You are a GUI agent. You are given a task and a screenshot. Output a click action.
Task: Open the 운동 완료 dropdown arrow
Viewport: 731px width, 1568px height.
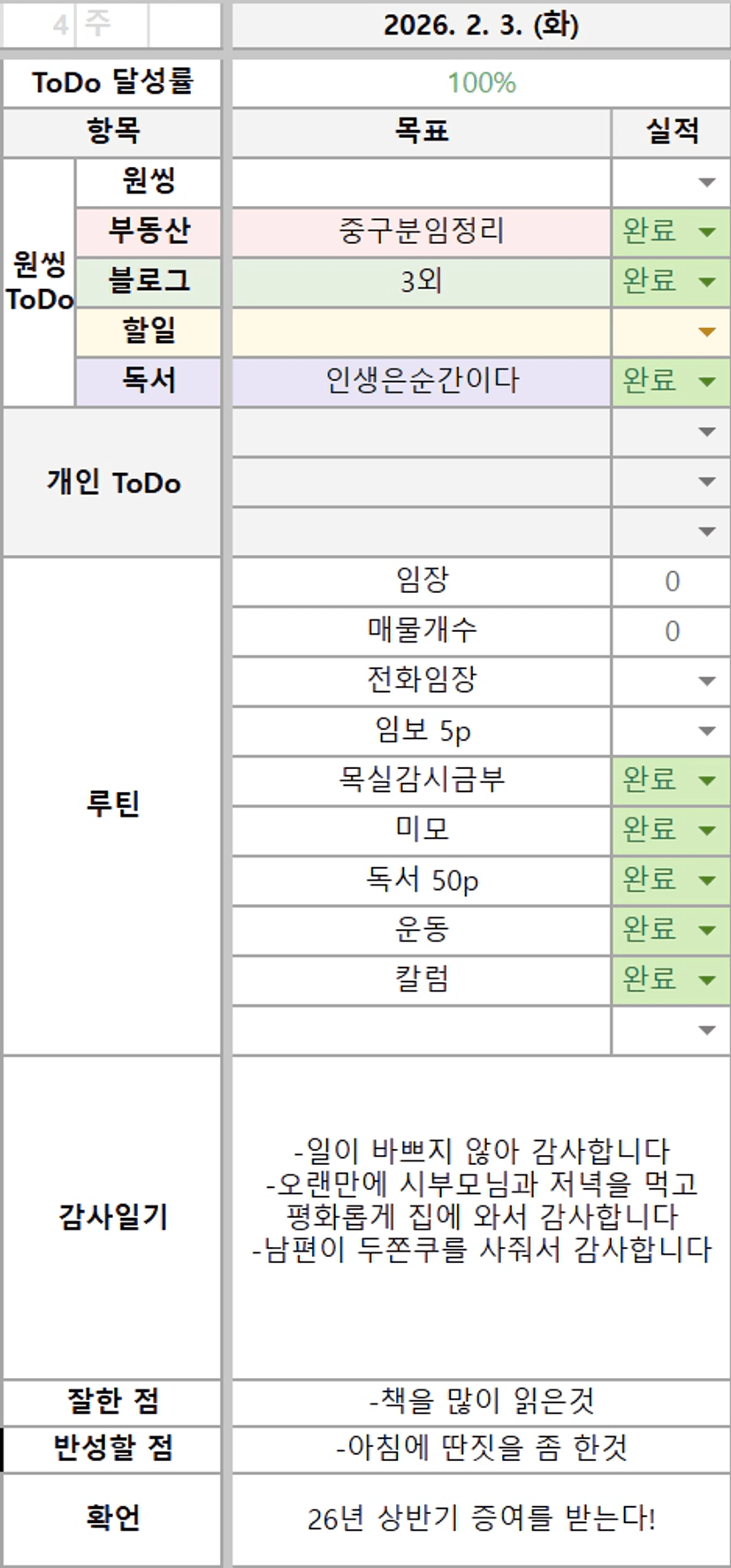coord(706,930)
